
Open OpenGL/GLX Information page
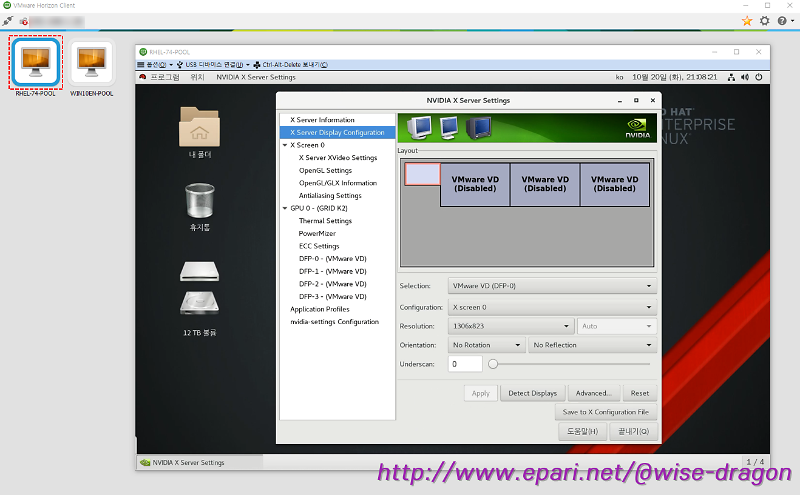click(338, 183)
